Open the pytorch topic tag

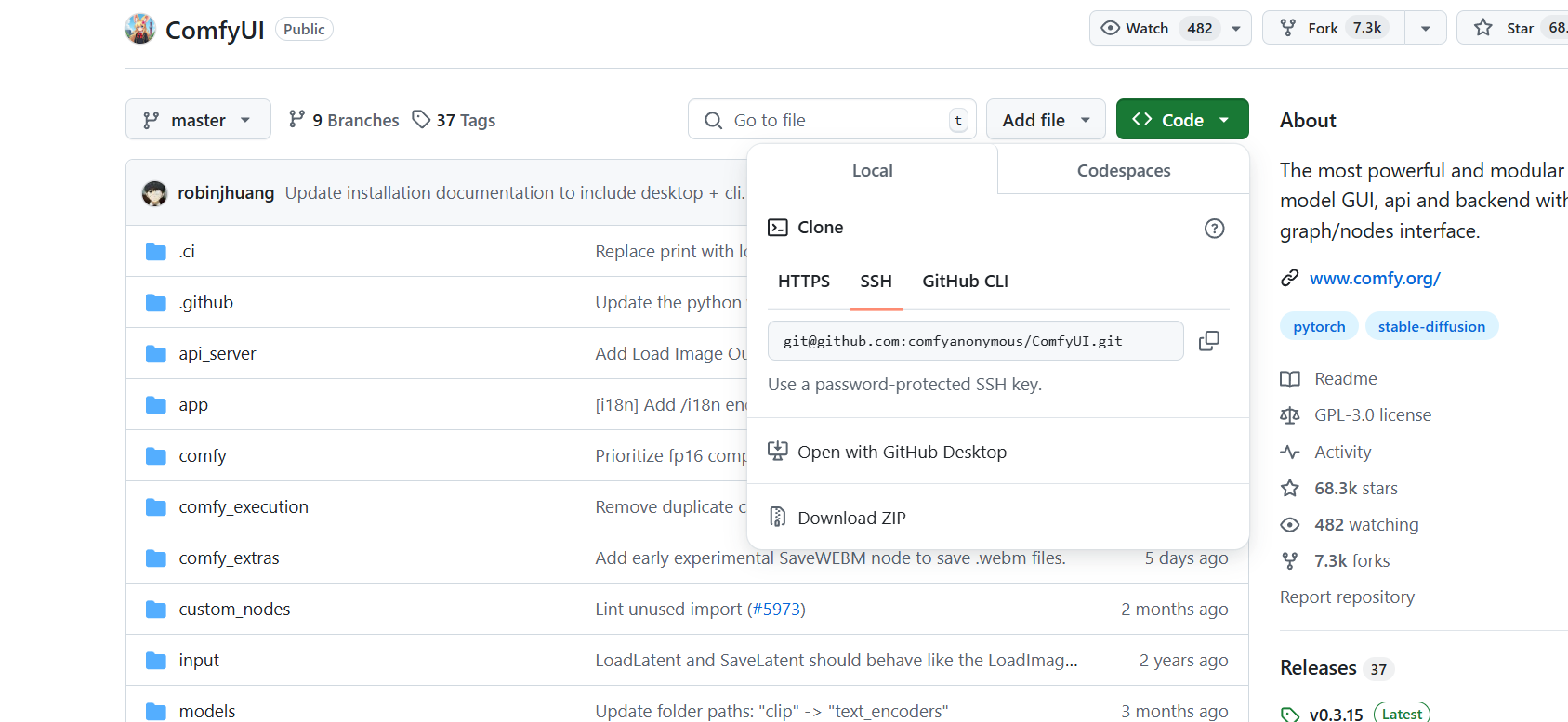pyautogui.click(x=1319, y=327)
